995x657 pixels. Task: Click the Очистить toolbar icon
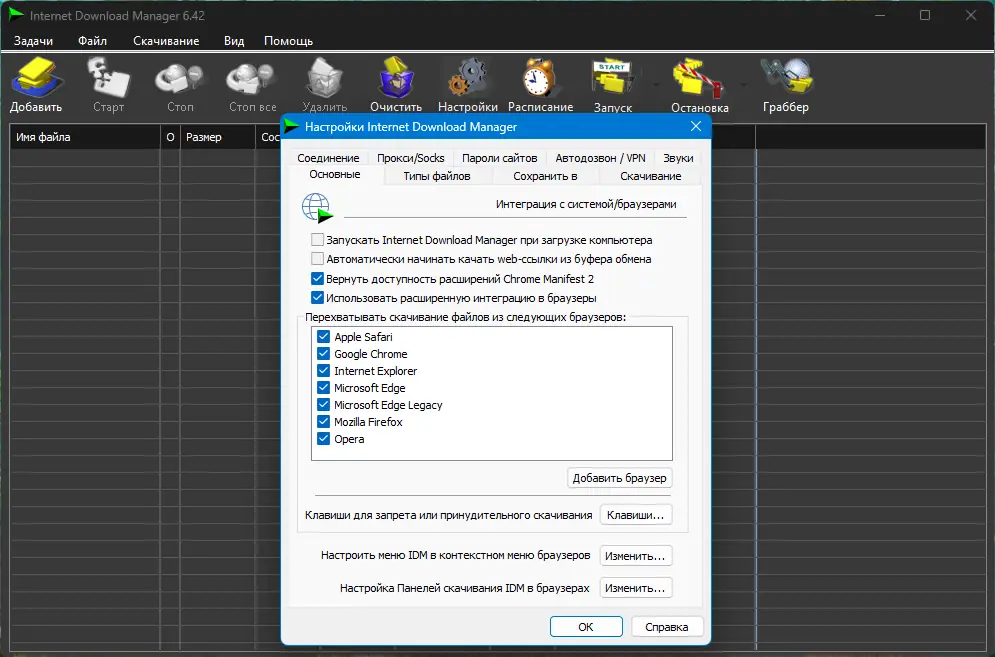pos(396,77)
